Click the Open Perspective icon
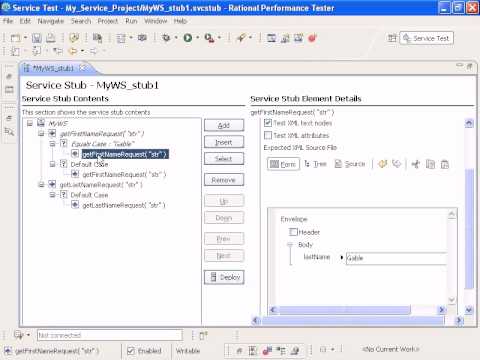Viewport: 480px width, 360px height. click(392, 38)
